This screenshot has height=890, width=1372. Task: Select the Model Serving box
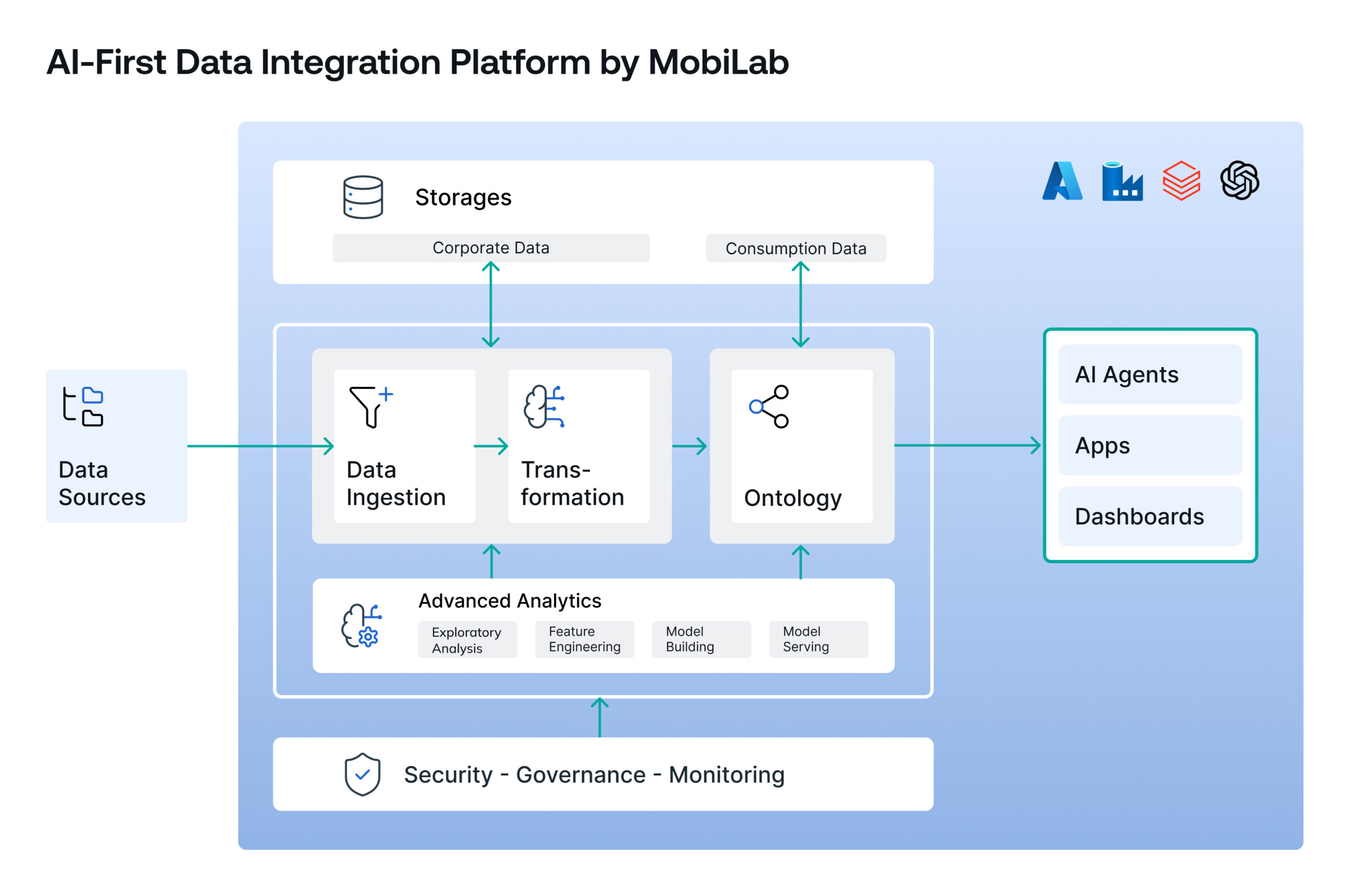[818, 639]
